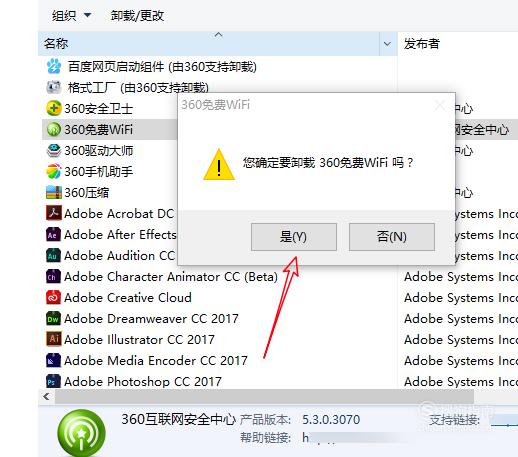Click the horizontal scrollbar left arrow

click(x=46, y=396)
